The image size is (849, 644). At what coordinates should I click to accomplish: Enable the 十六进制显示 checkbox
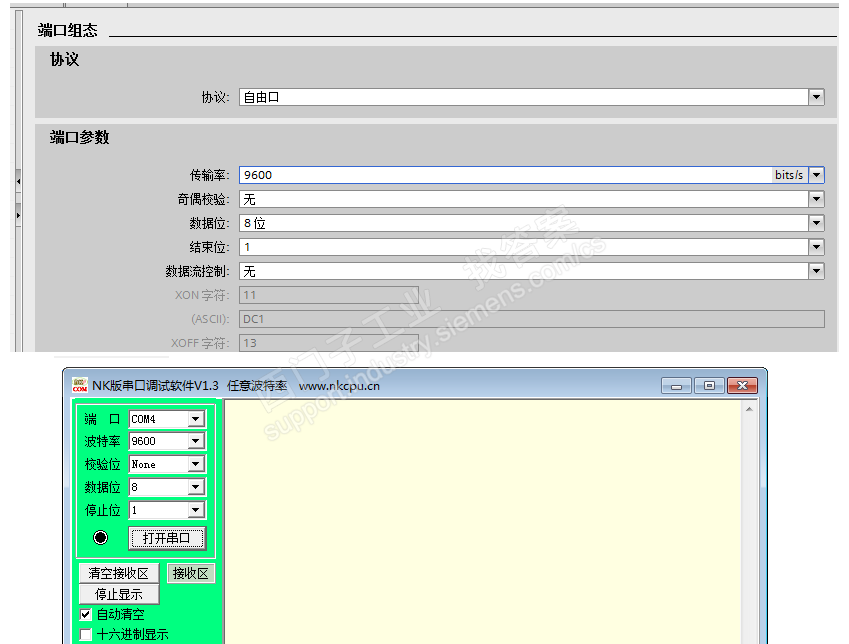86,634
